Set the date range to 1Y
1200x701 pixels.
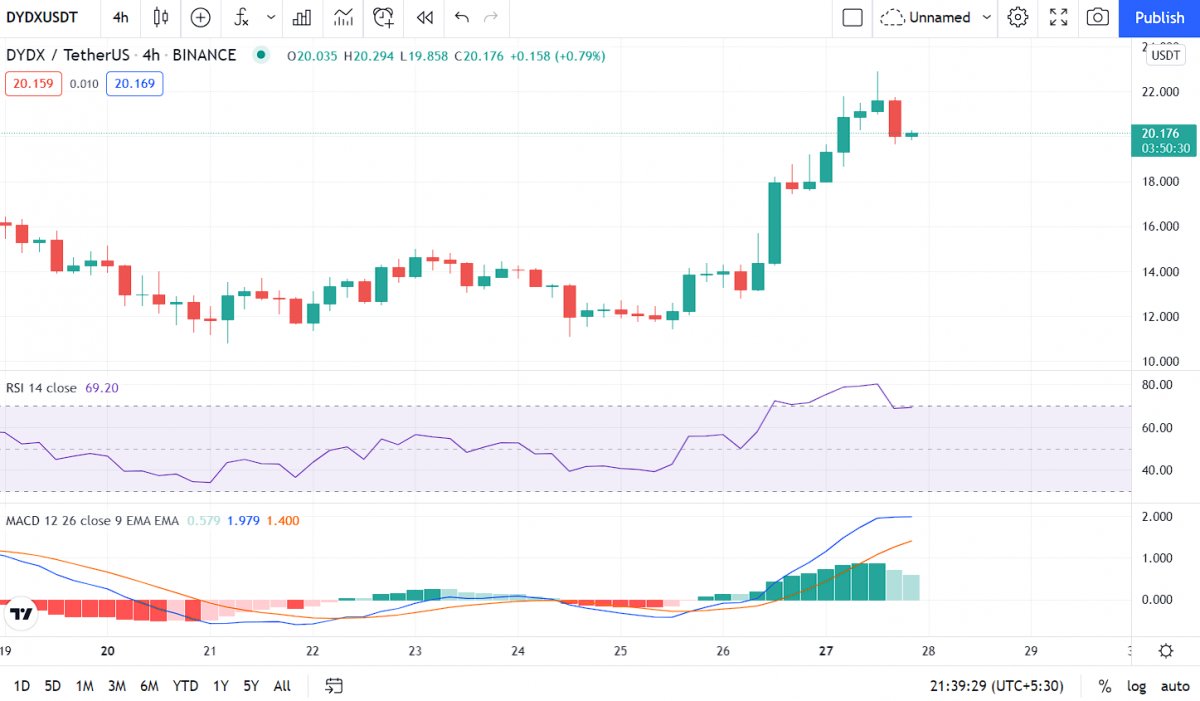(220, 686)
